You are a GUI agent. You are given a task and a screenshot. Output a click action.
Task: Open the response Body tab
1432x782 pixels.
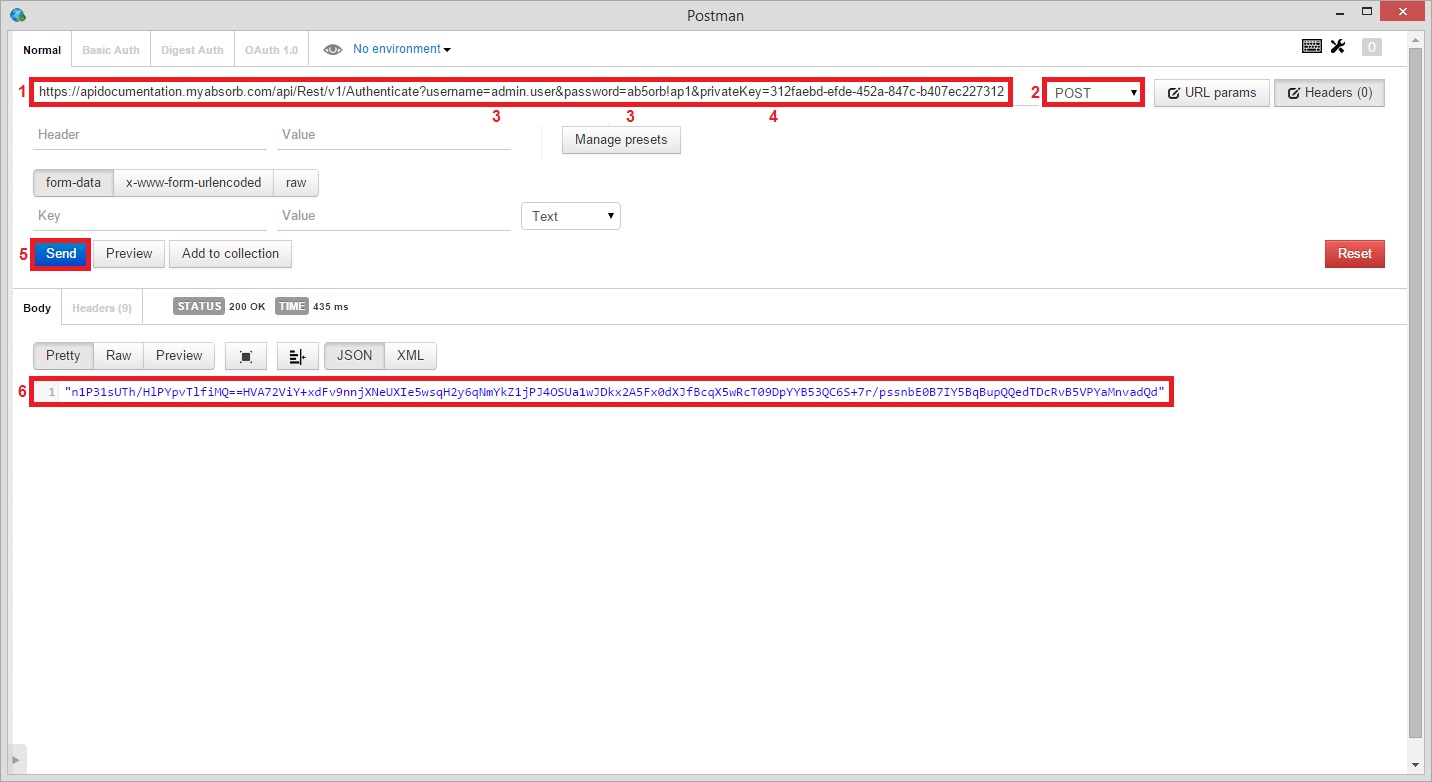37,308
